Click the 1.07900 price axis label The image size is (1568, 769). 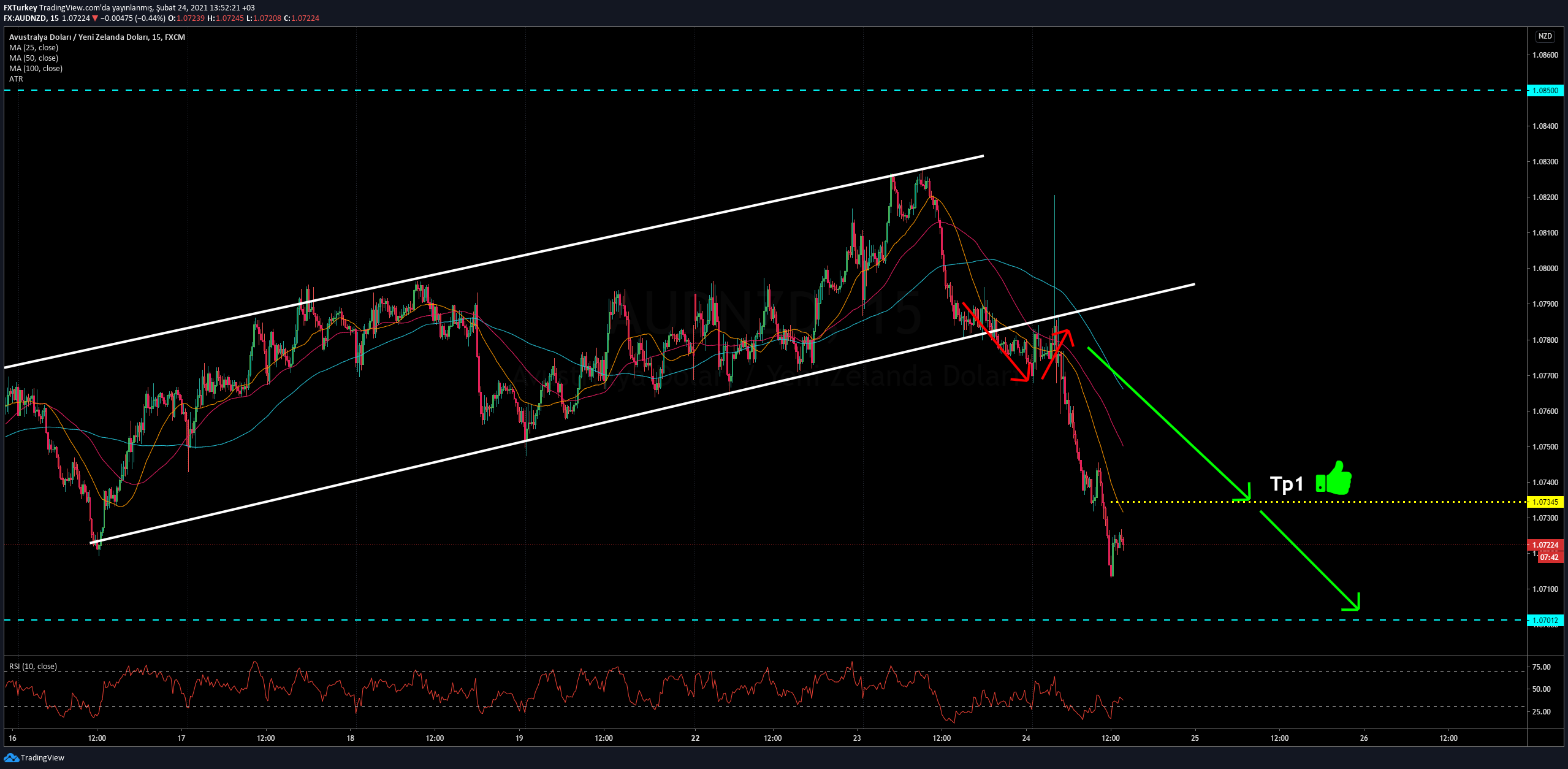(1545, 304)
